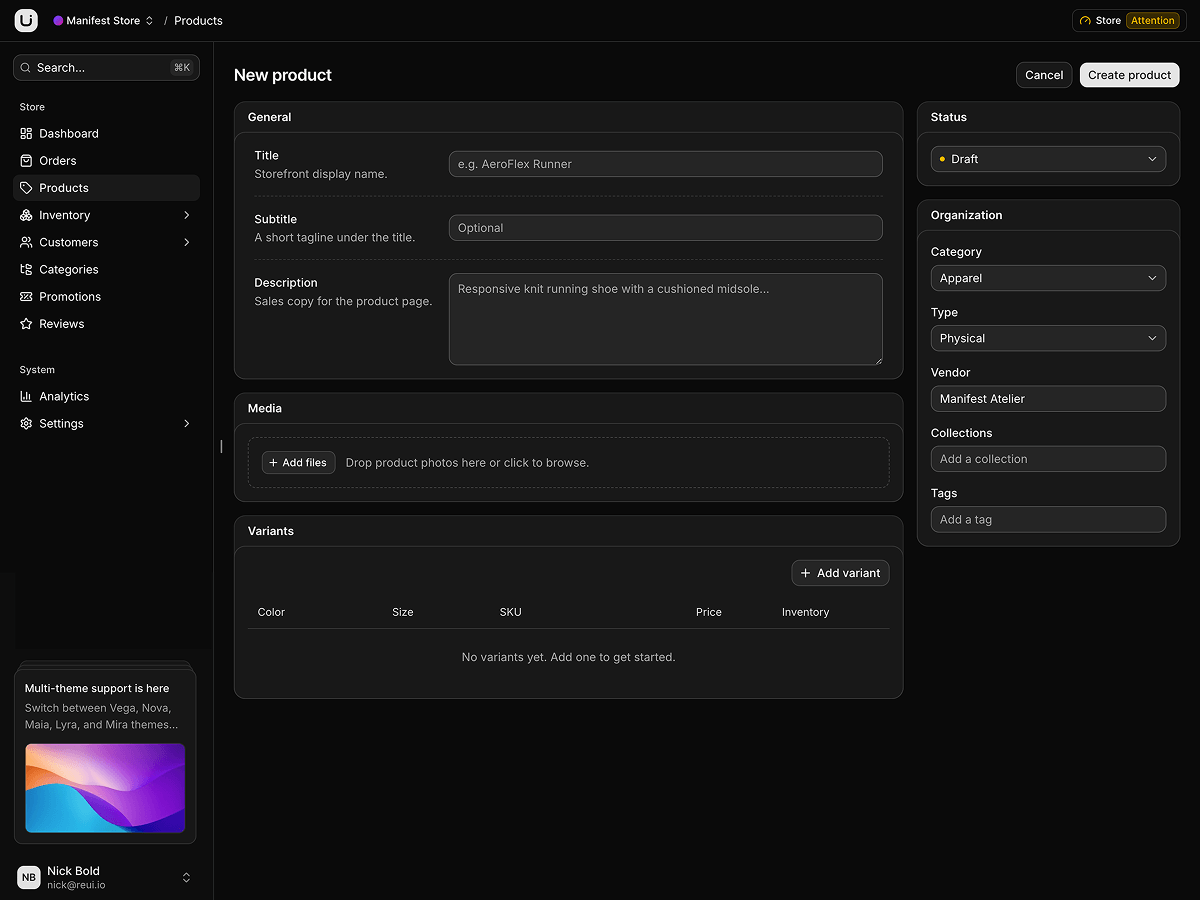Click the Reviews star icon in sidebar
1200x900 pixels.
[26, 324]
